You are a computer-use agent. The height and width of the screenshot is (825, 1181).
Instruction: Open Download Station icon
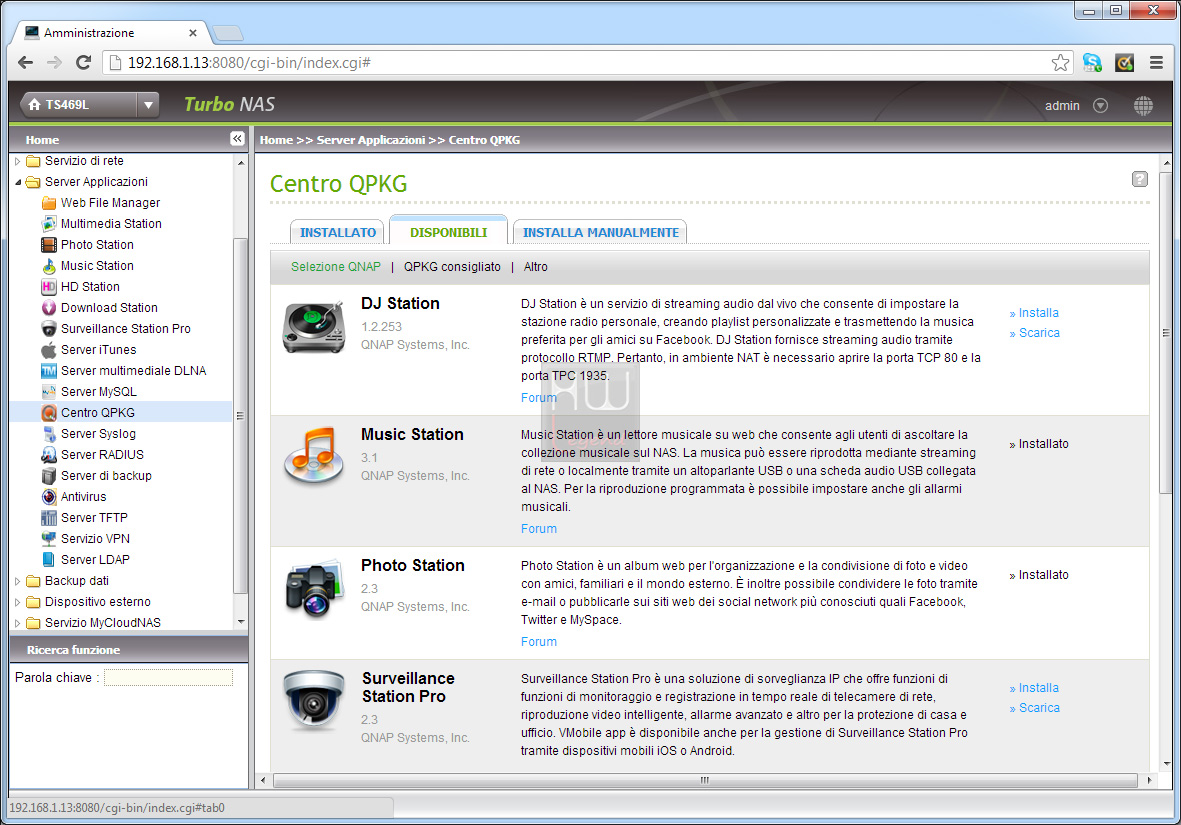pos(49,308)
